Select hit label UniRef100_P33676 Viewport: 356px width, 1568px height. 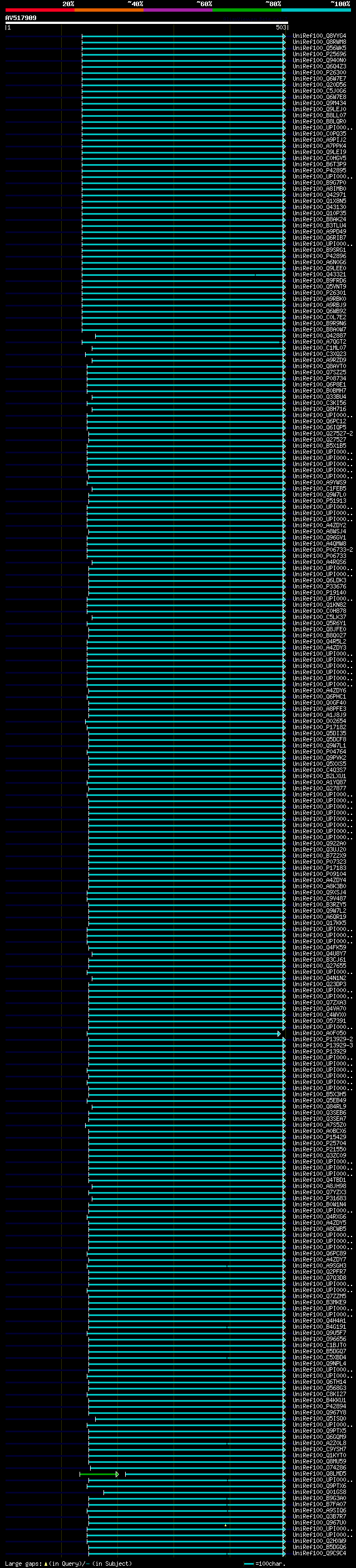coord(319,587)
